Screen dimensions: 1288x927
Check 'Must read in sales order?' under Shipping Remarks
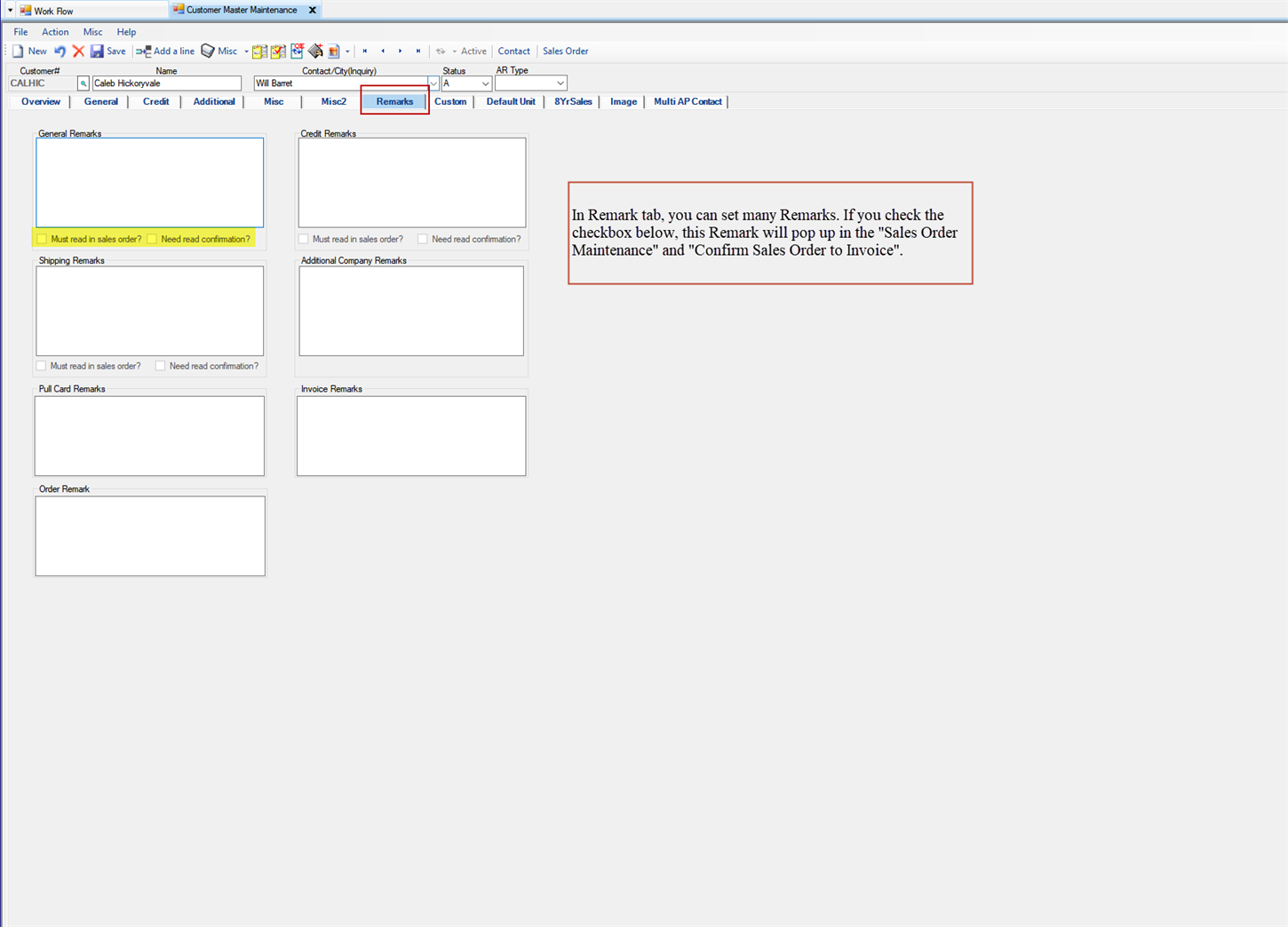(x=41, y=366)
